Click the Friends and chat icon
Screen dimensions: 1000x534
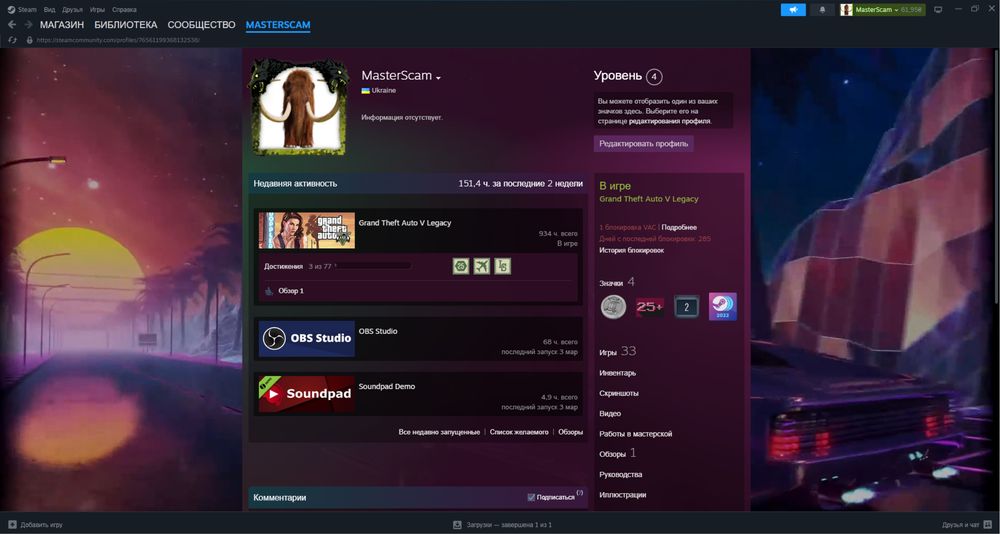pos(986,524)
